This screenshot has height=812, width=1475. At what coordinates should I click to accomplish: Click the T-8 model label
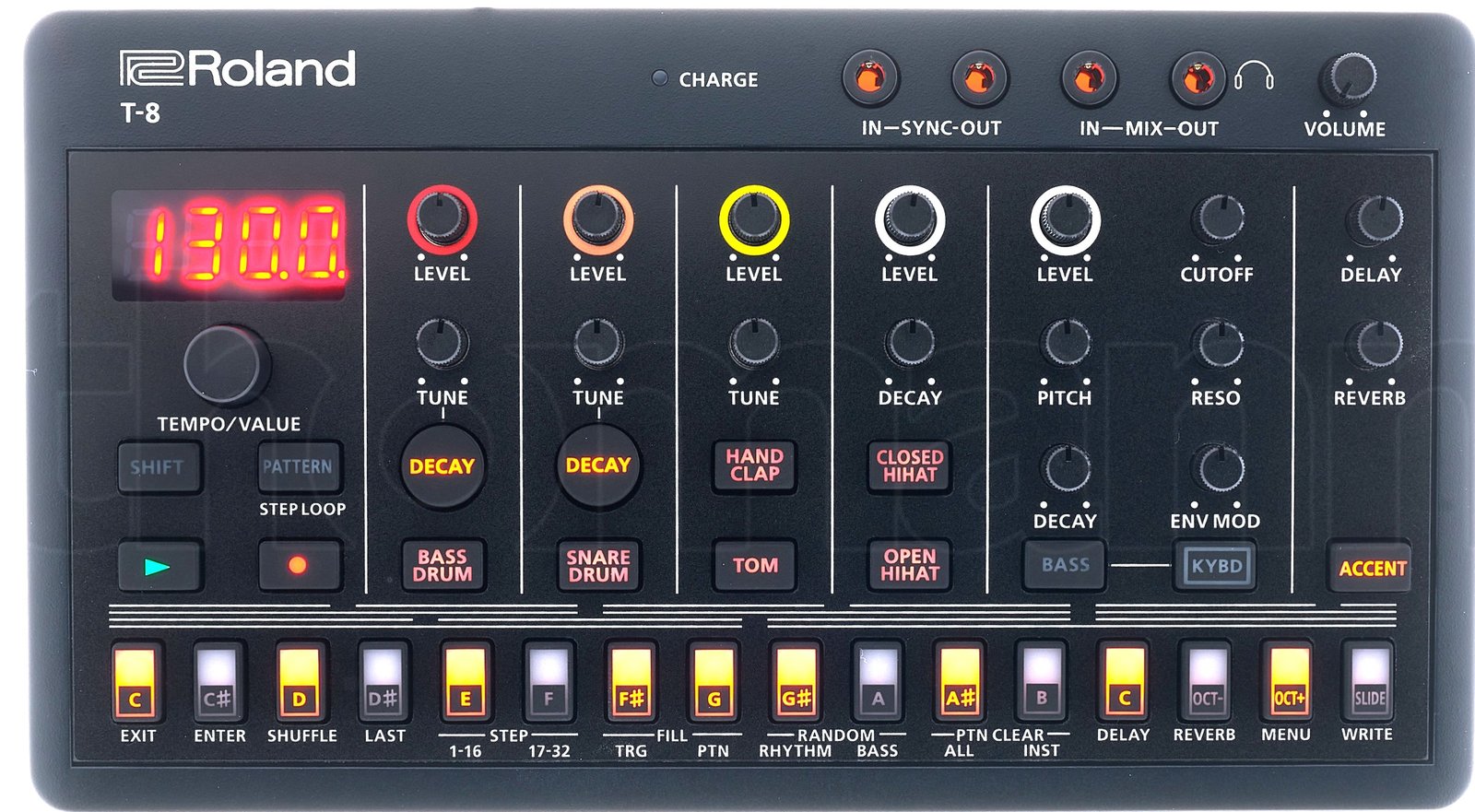click(140, 113)
